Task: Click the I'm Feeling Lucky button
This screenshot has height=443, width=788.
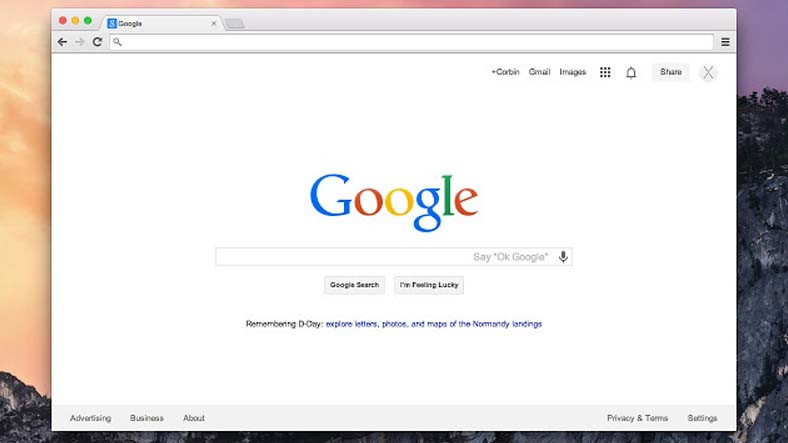Action: tap(429, 285)
